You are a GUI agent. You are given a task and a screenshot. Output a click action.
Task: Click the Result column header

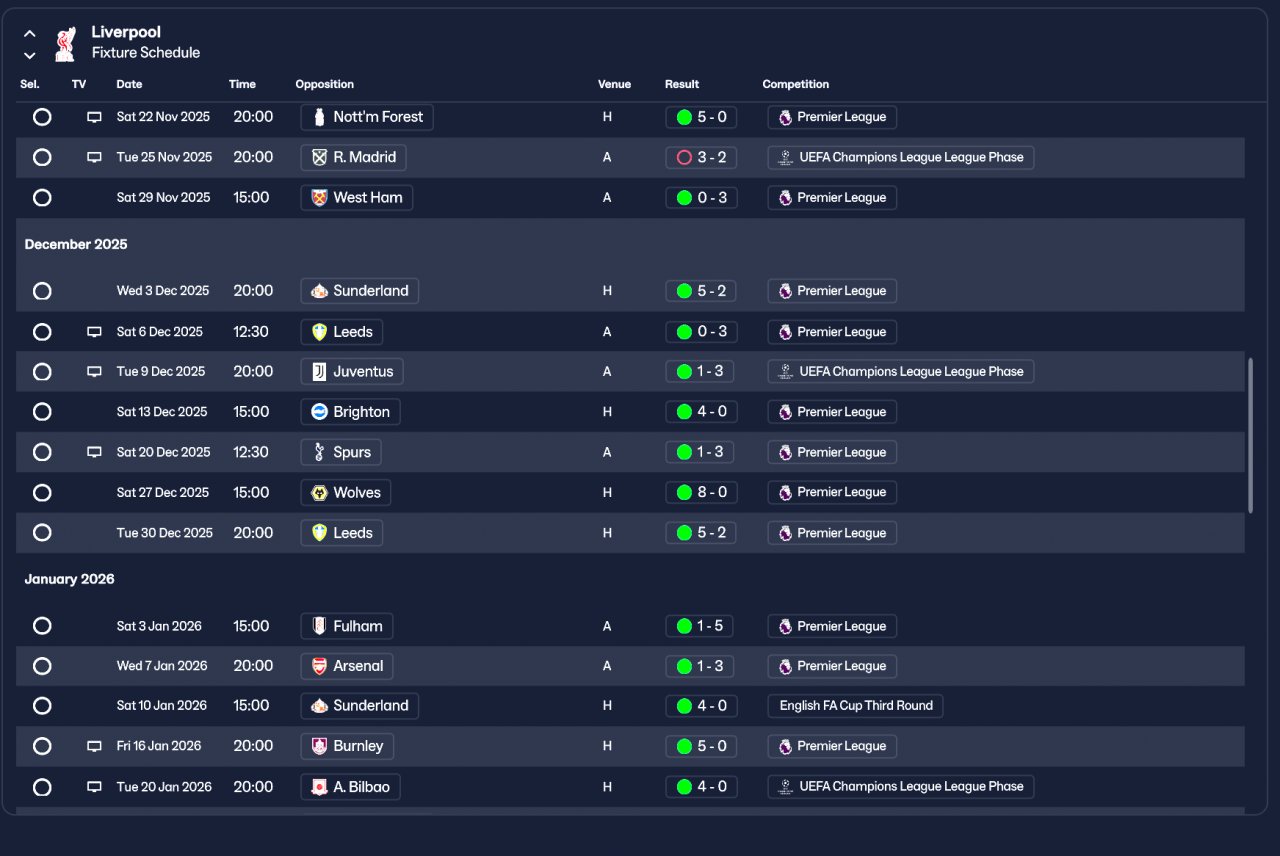point(682,84)
